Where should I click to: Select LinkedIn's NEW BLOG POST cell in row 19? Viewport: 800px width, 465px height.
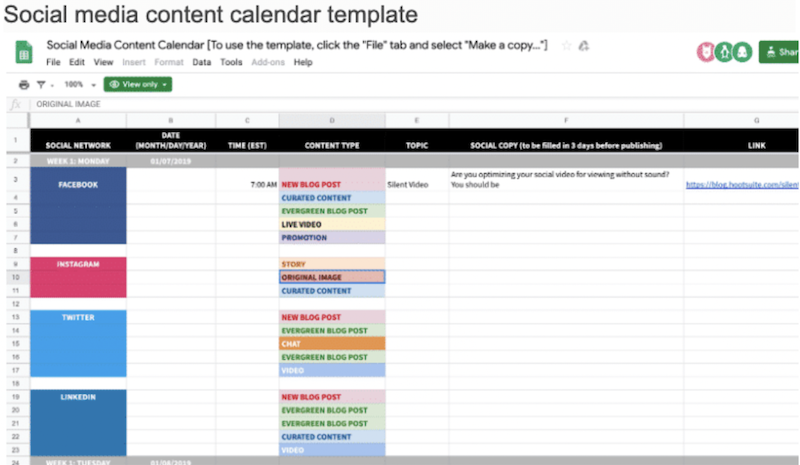(x=332, y=397)
